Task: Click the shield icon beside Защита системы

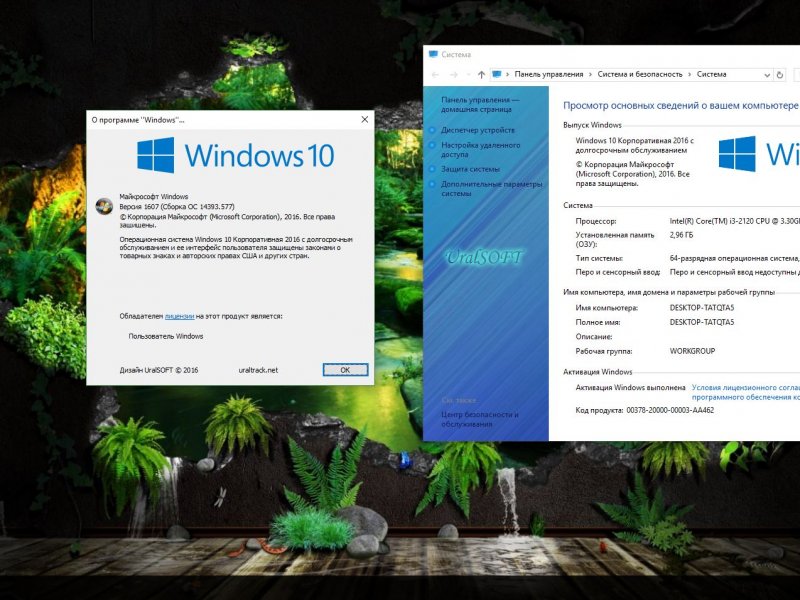Action: pos(432,169)
